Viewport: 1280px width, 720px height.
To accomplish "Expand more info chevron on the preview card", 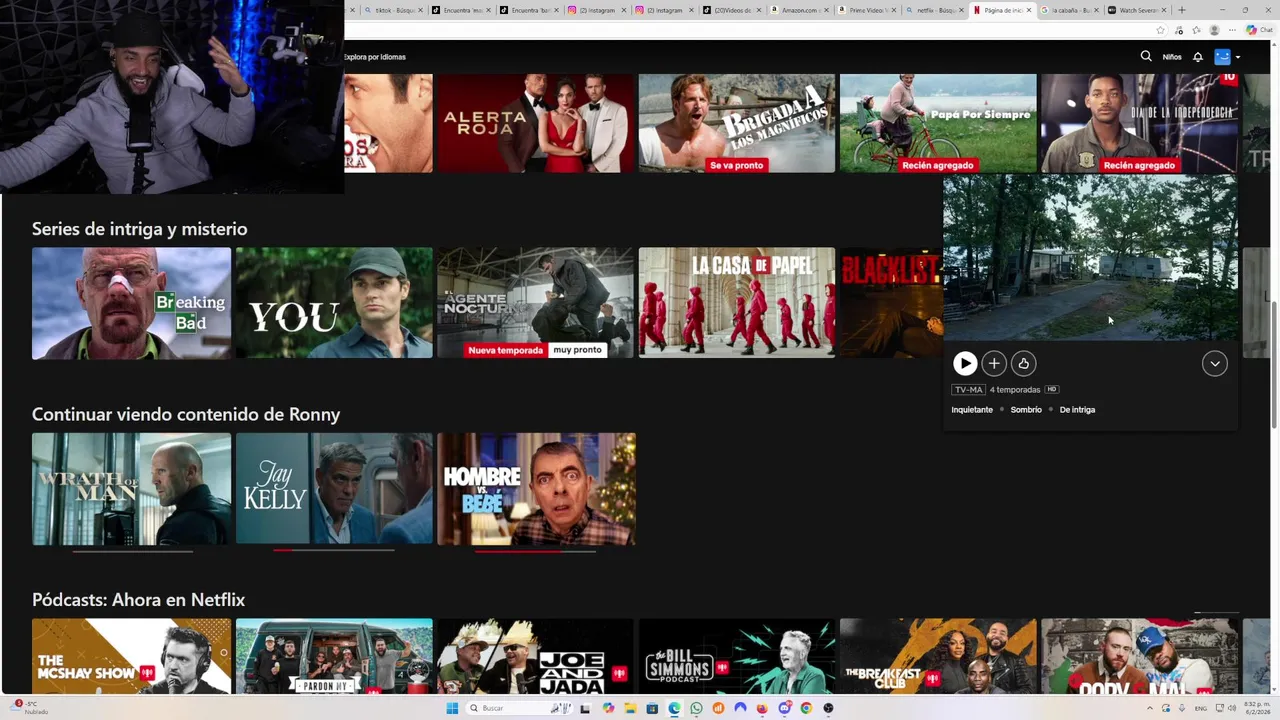I will coord(1215,364).
